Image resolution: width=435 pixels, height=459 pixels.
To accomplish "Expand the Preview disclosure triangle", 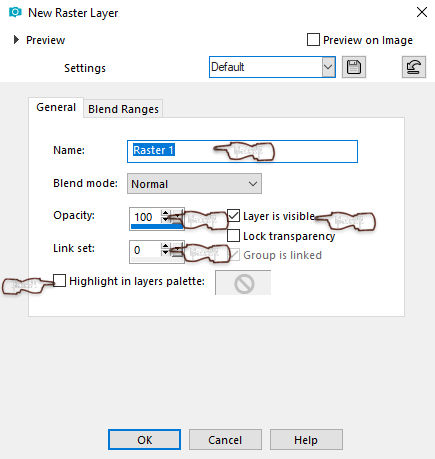I will (x=16, y=40).
